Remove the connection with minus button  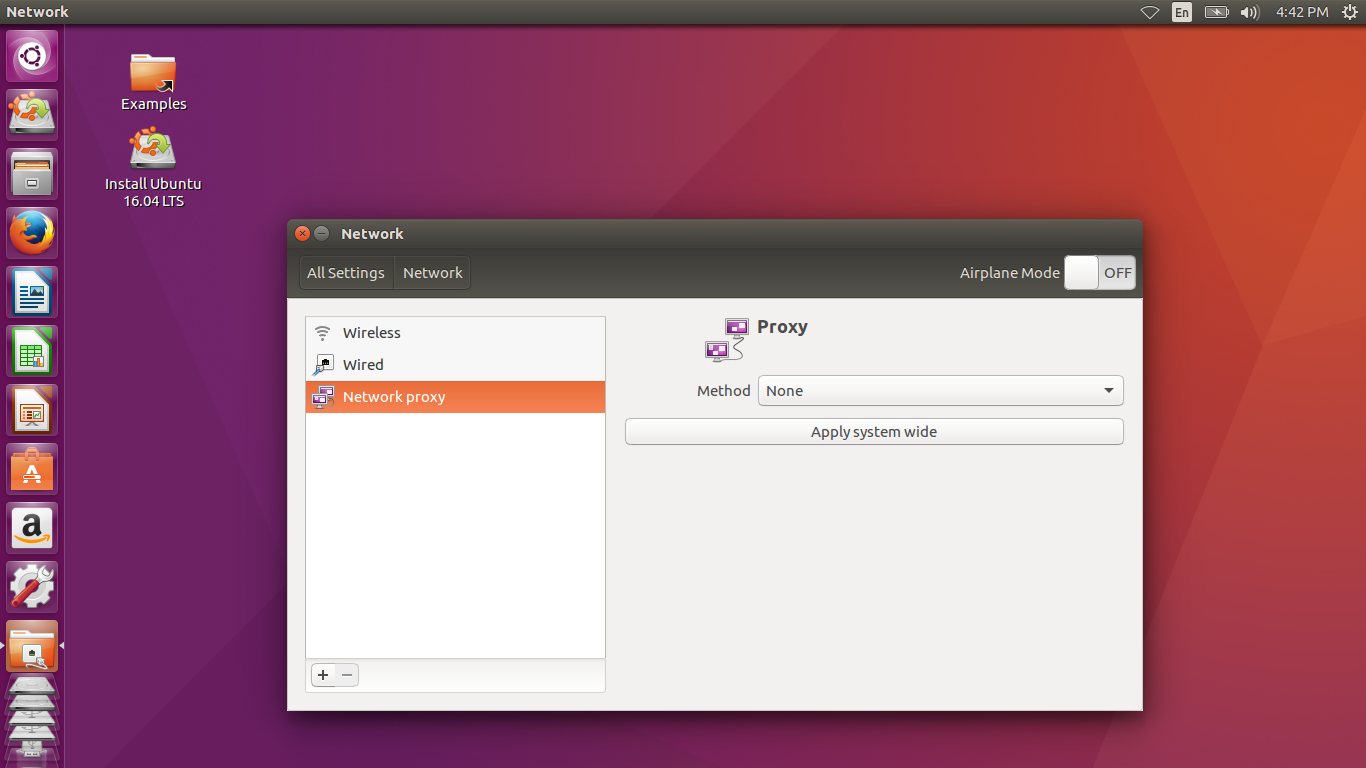[x=347, y=675]
